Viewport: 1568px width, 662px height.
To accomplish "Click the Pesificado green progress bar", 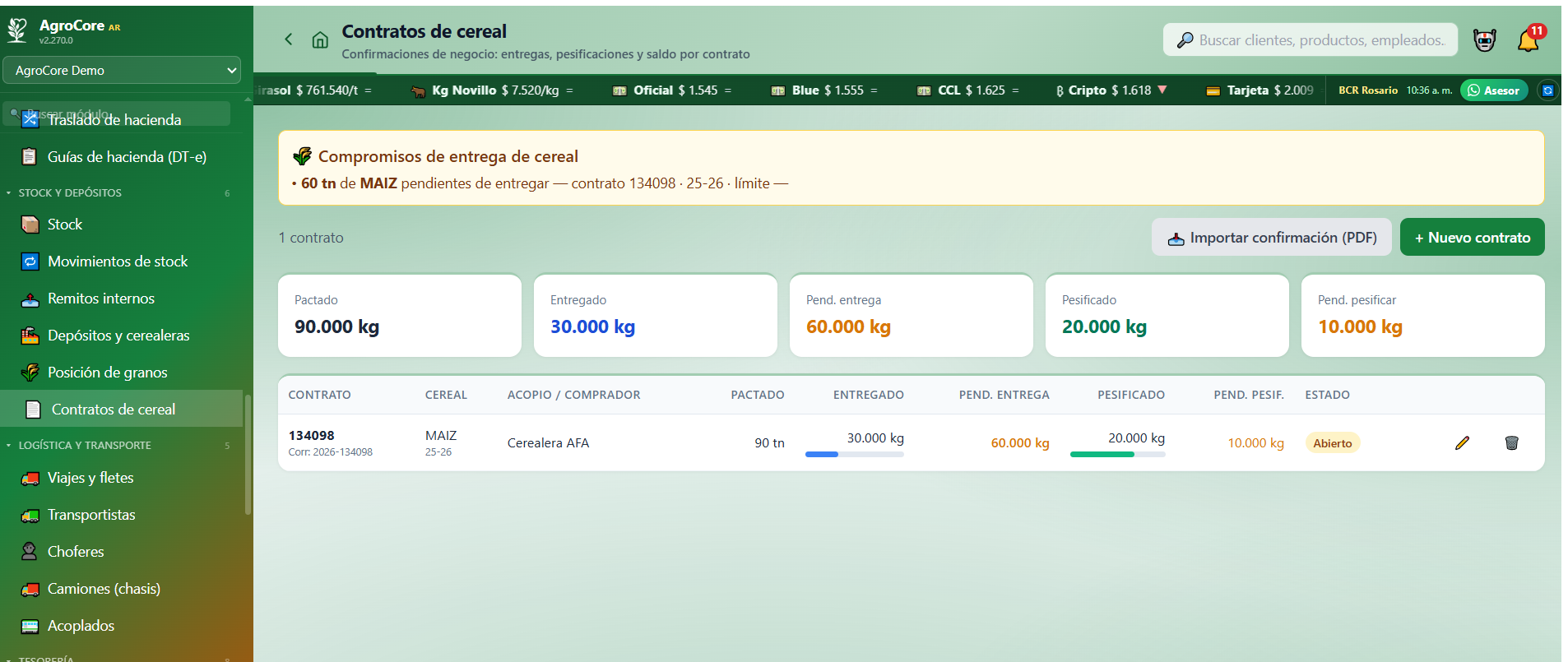I will click(x=1117, y=454).
